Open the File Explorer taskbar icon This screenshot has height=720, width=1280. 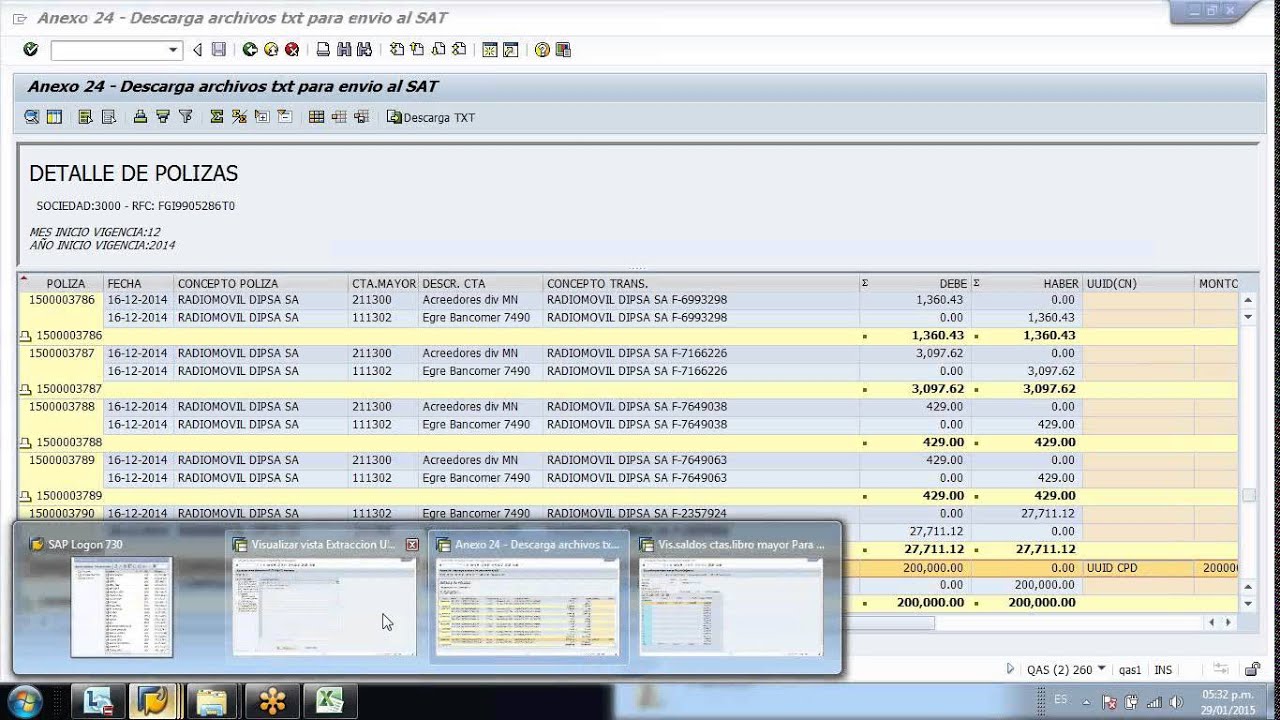coord(211,701)
